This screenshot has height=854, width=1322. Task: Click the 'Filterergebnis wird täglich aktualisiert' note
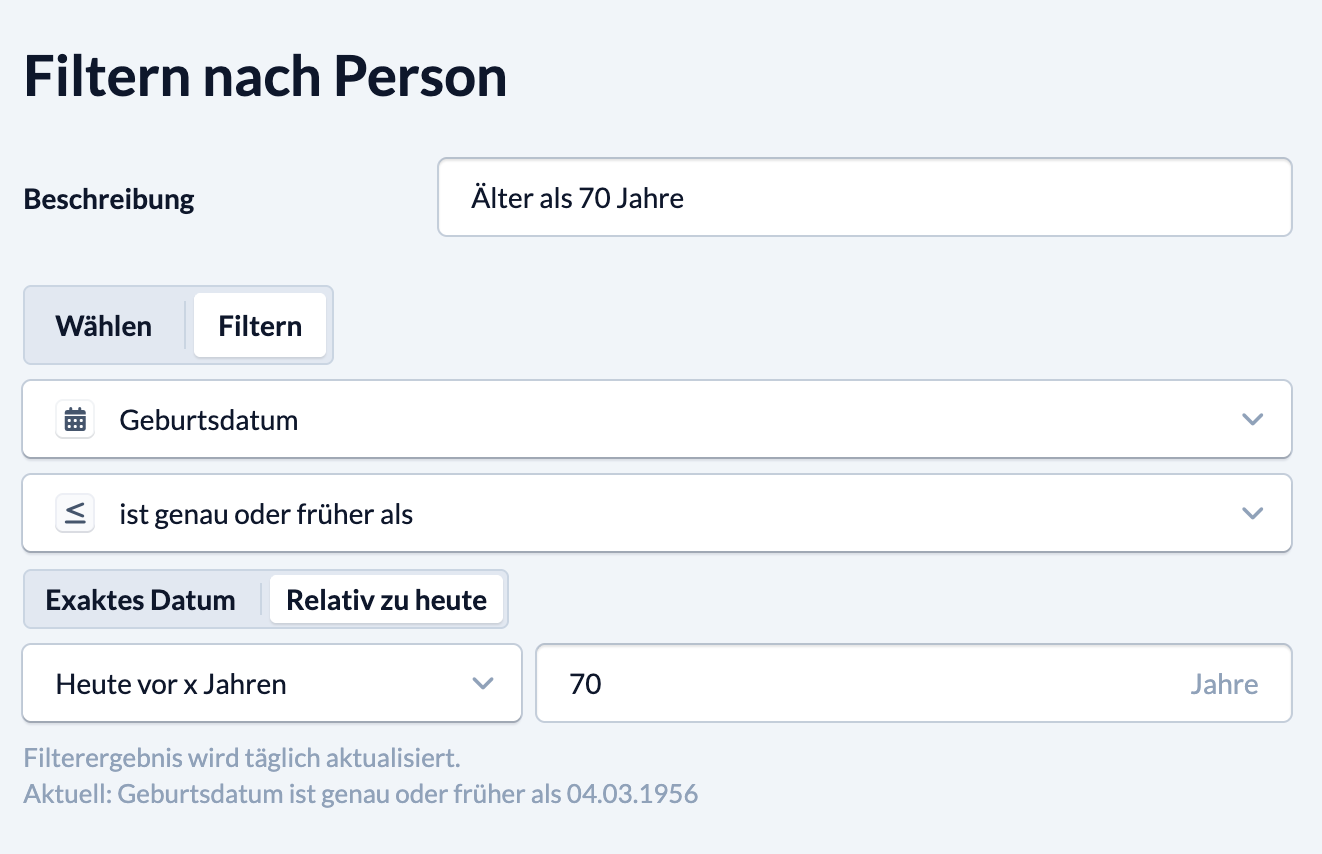241,757
